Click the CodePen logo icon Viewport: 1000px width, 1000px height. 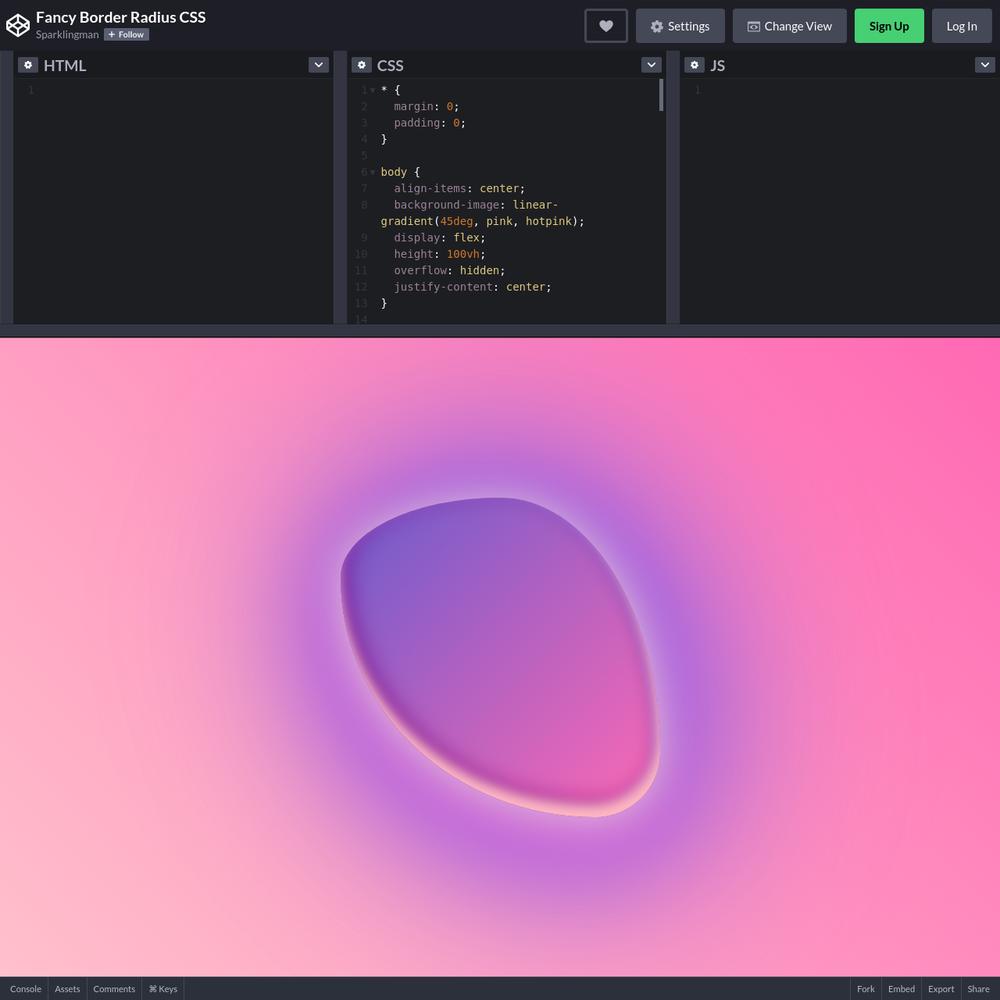18,26
